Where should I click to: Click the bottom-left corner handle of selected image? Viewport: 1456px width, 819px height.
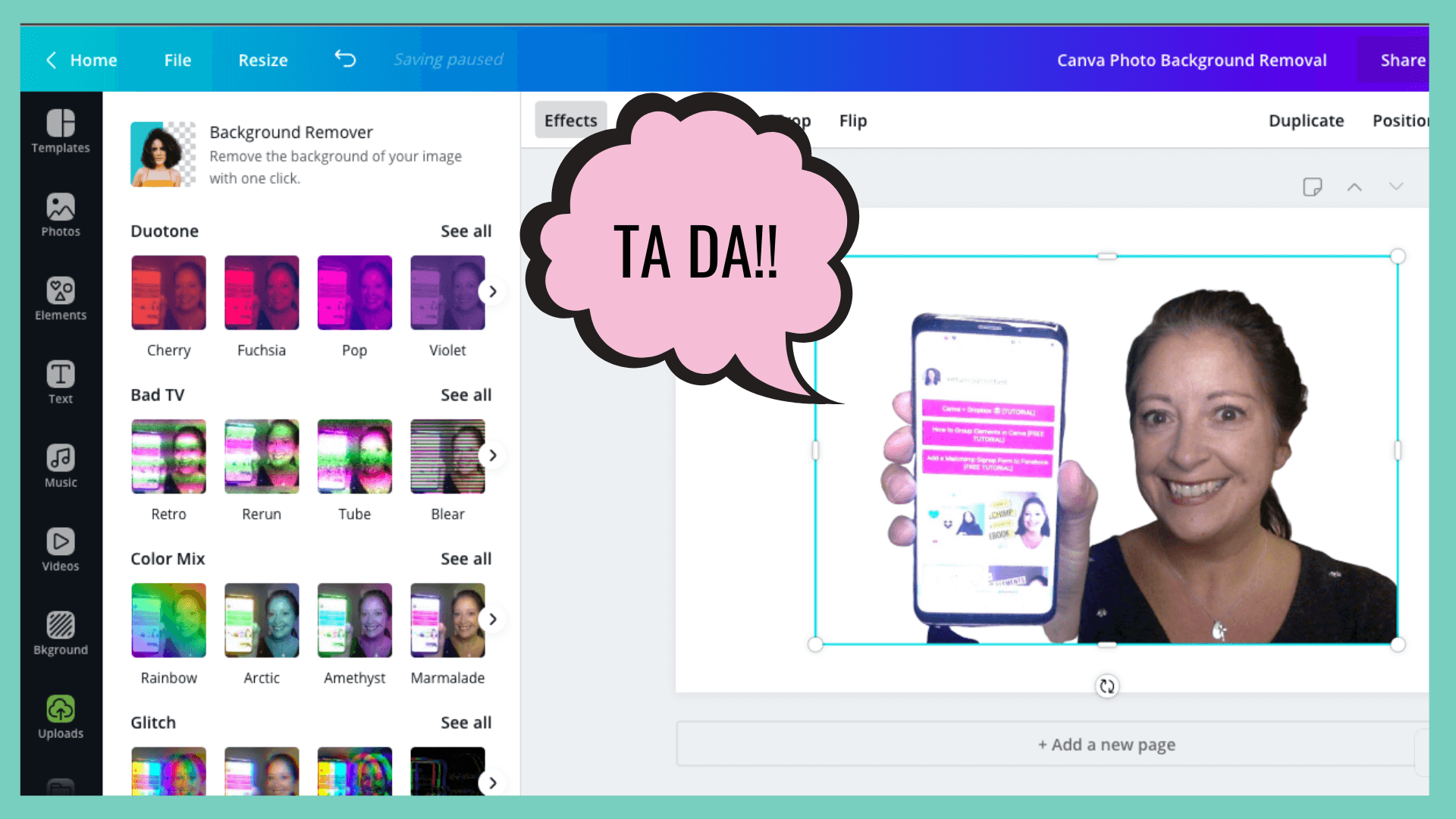tap(815, 645)
